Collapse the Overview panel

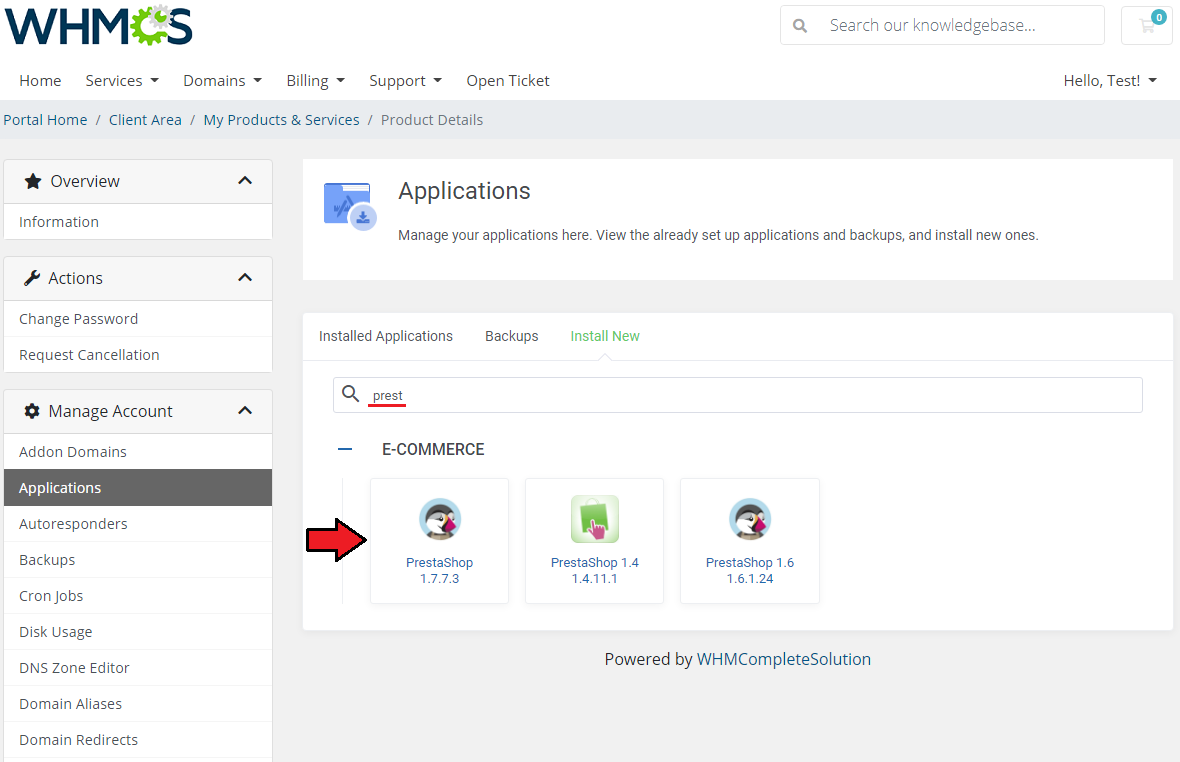(245, 181)
